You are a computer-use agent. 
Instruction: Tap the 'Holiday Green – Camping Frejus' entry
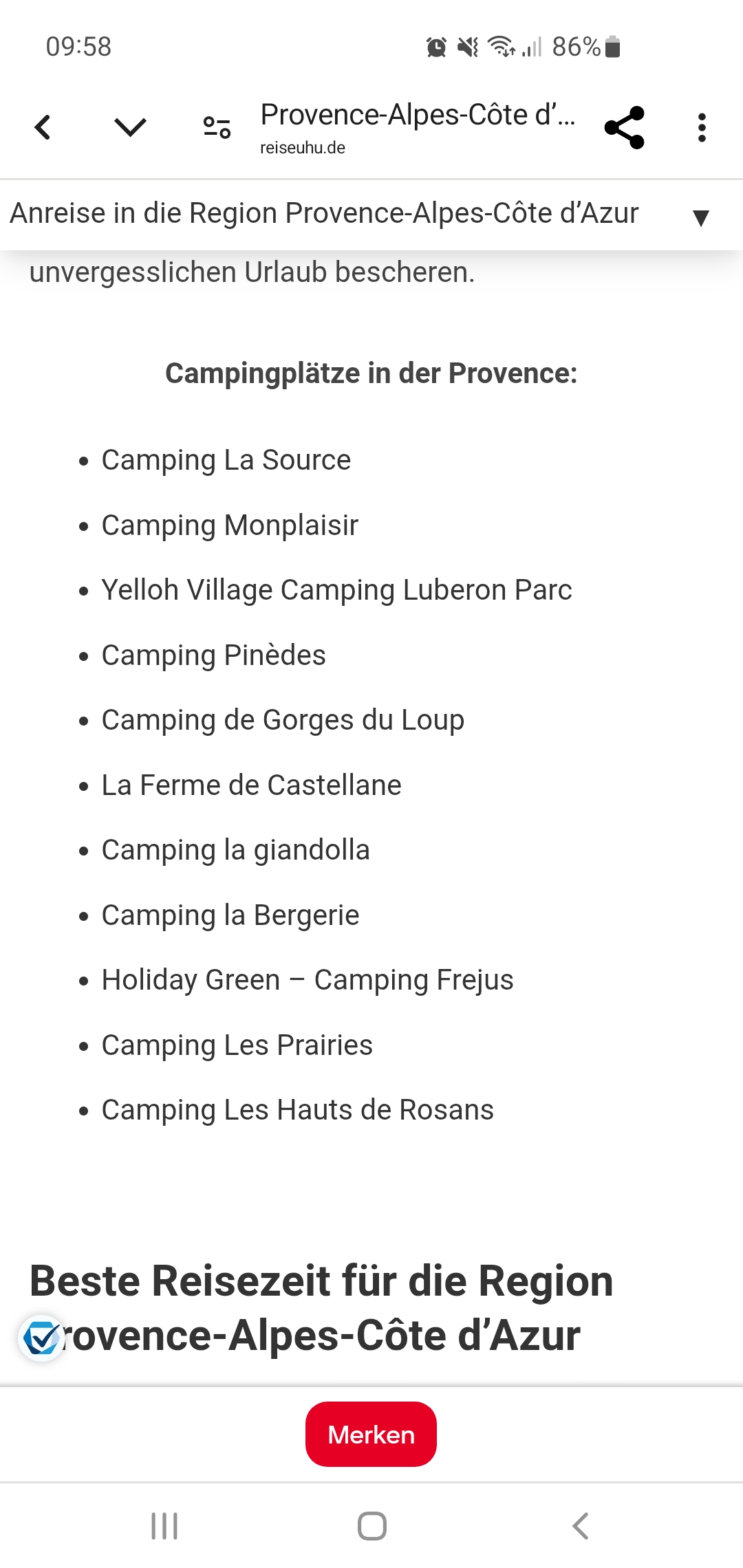click(x=307, y=980)
